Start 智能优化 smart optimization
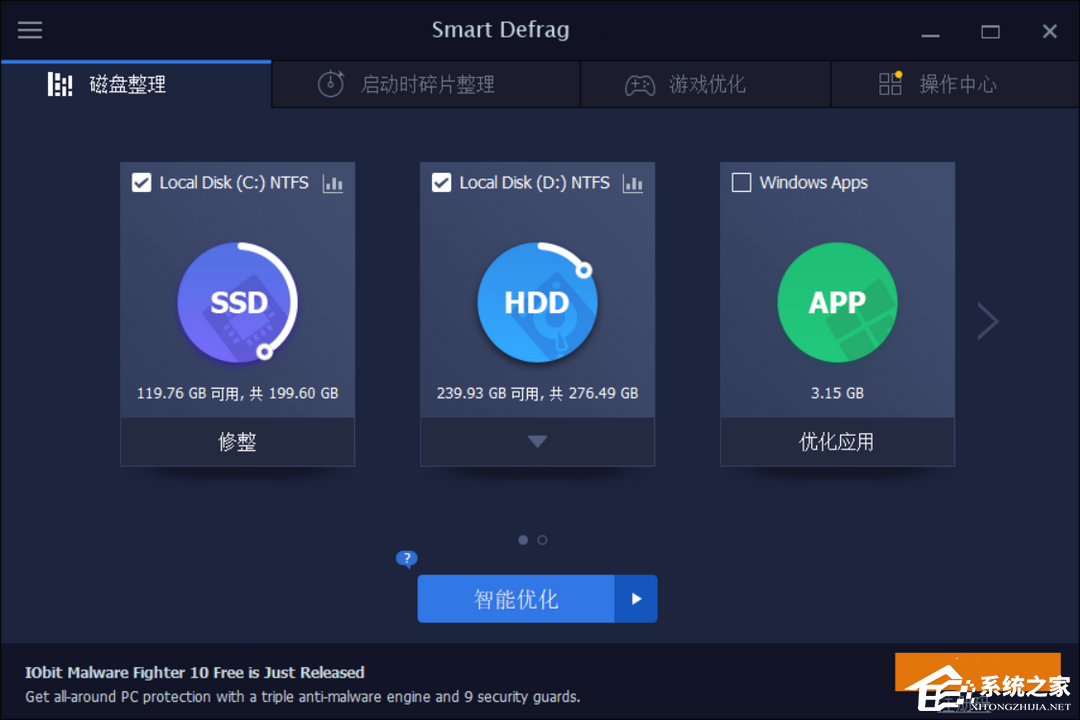This screenshot has width=1080, height=720. (x=516, y=599)
